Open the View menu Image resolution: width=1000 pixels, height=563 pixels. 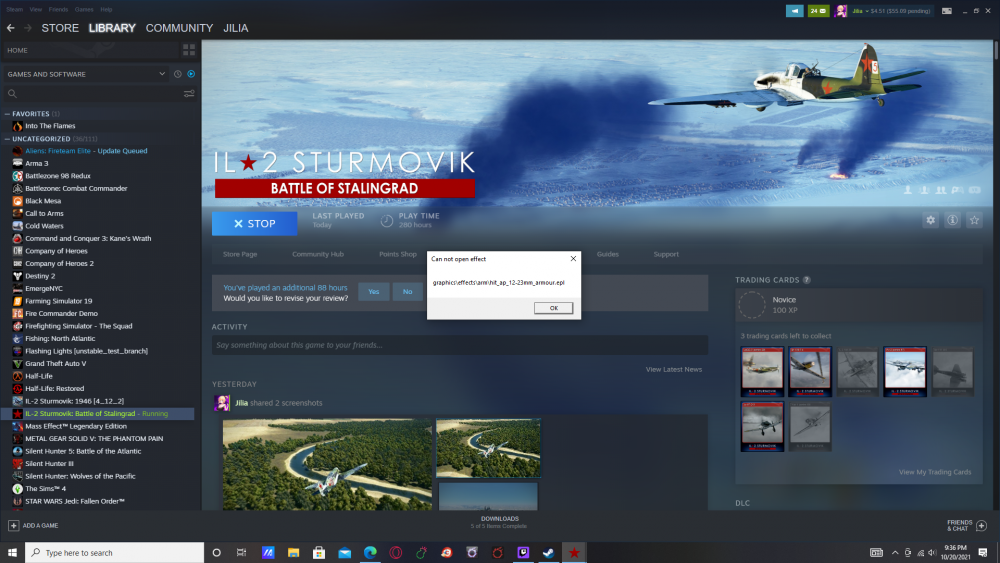pos(36,10)
